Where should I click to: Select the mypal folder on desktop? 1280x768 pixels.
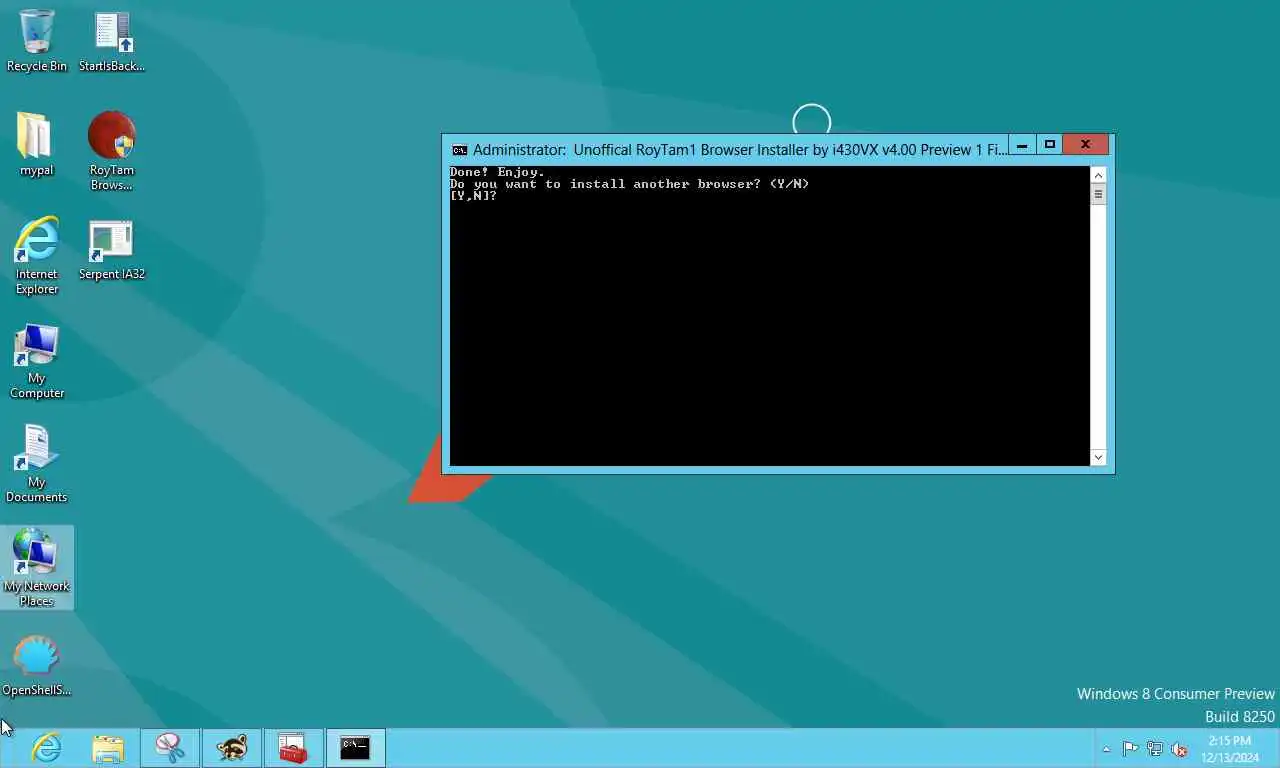click(37, 145)
